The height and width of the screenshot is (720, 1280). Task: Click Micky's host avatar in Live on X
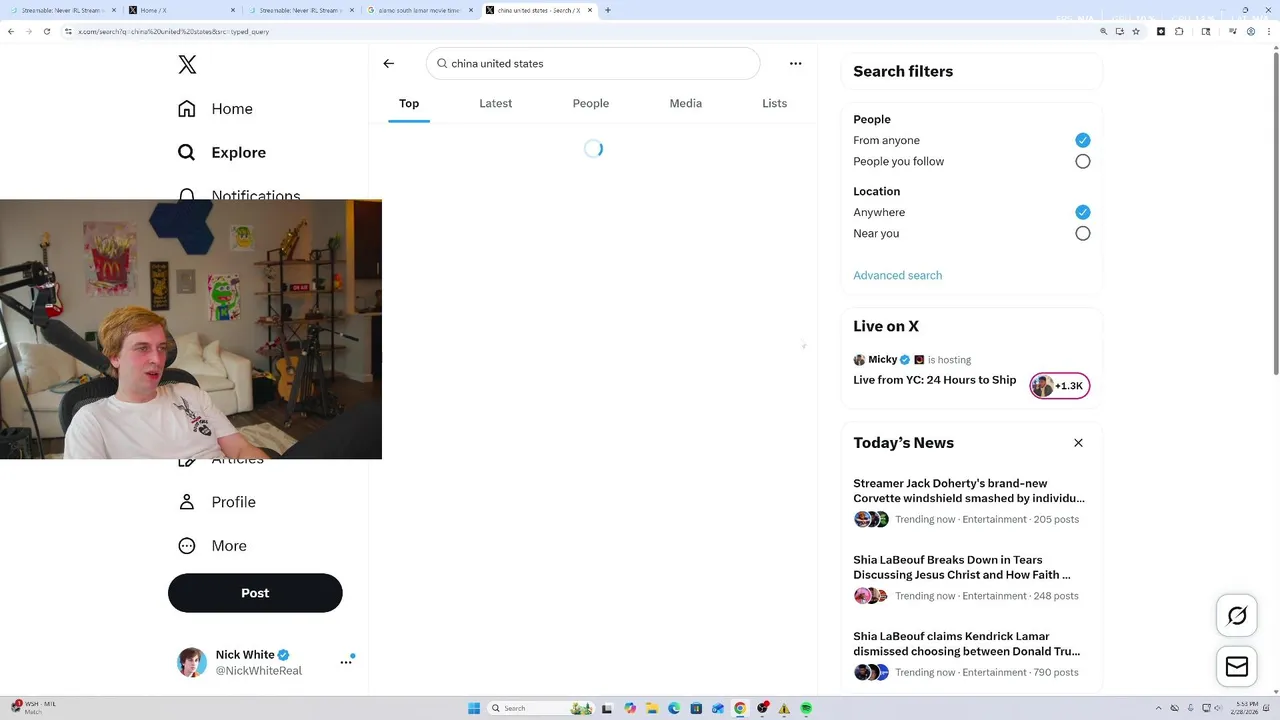coord(859,360)
